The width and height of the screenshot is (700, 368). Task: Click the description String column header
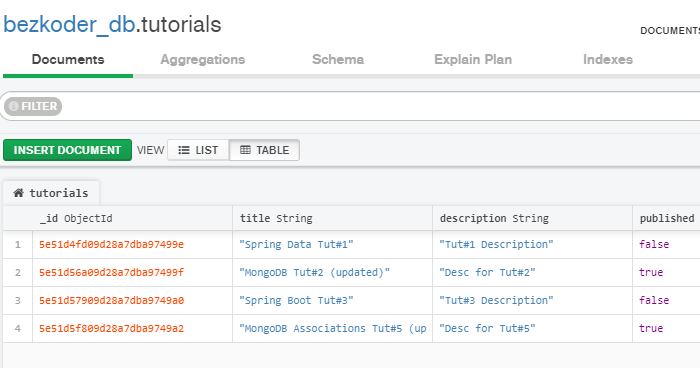pos(533,218)
